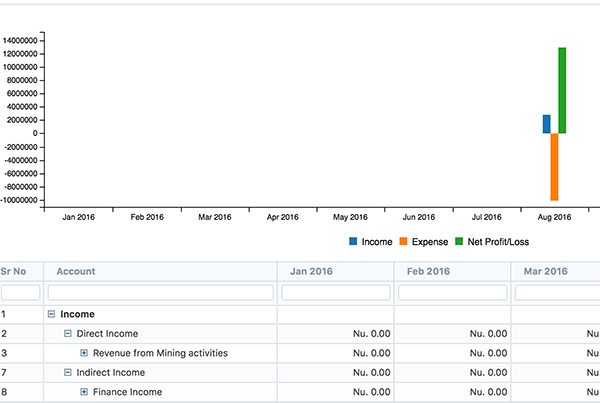Screen dimensions: 600x403
Task: Click Finance Income Feb 2016 value
Action: click(488, 392)
